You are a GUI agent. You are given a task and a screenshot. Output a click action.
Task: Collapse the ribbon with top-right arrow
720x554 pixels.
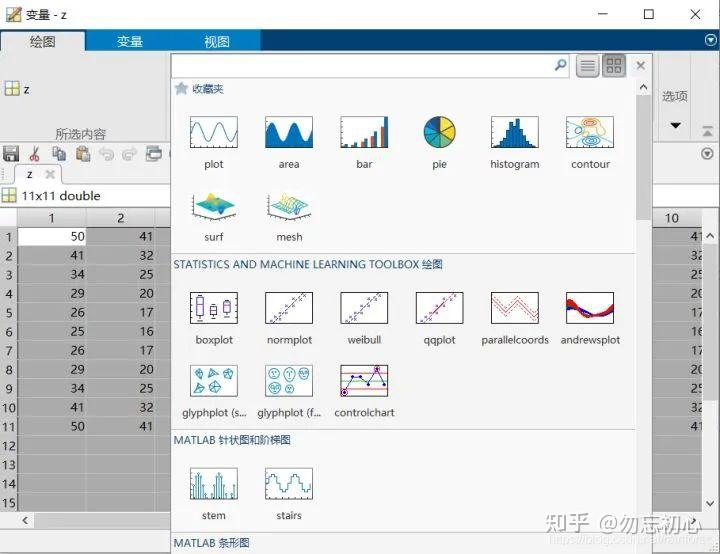coord(710,40)
